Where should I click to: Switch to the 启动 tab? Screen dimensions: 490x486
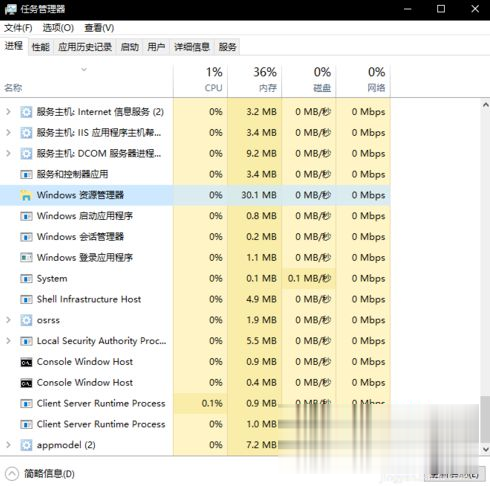coord(129,47)
